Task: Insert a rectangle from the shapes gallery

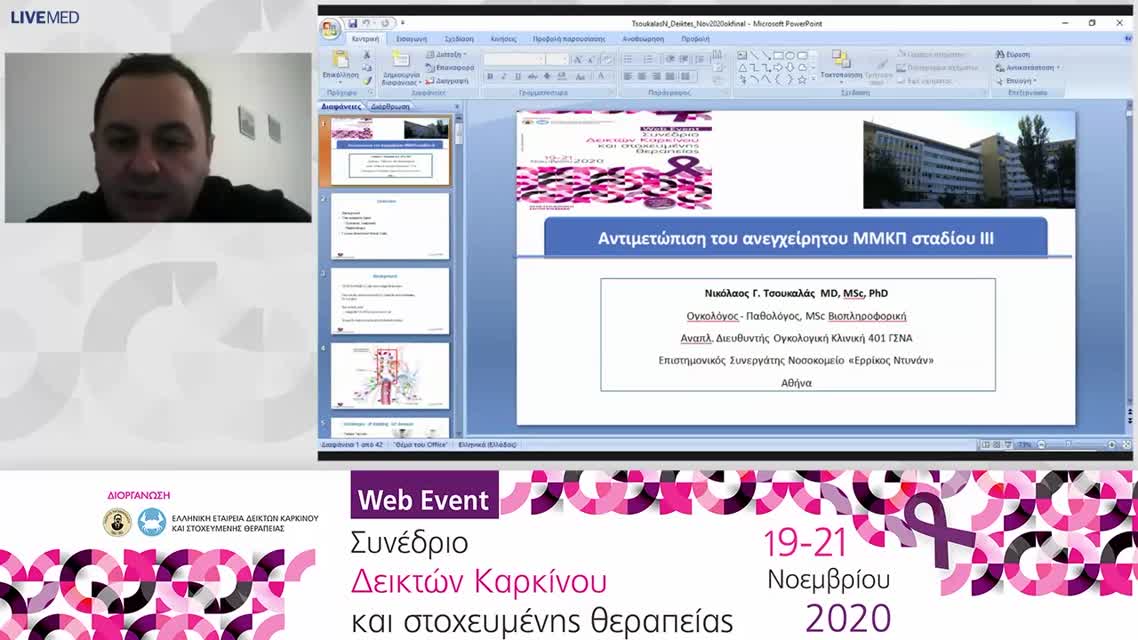Action: coord(778,55)
